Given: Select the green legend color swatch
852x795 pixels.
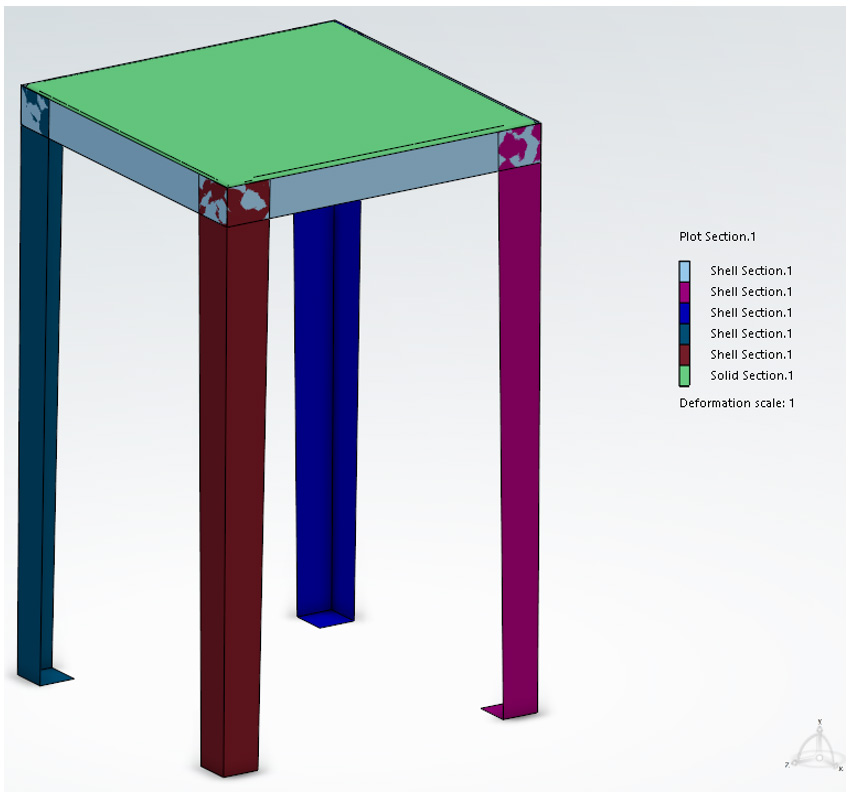Looking at the screenshot, I should [x=685, y=375].
